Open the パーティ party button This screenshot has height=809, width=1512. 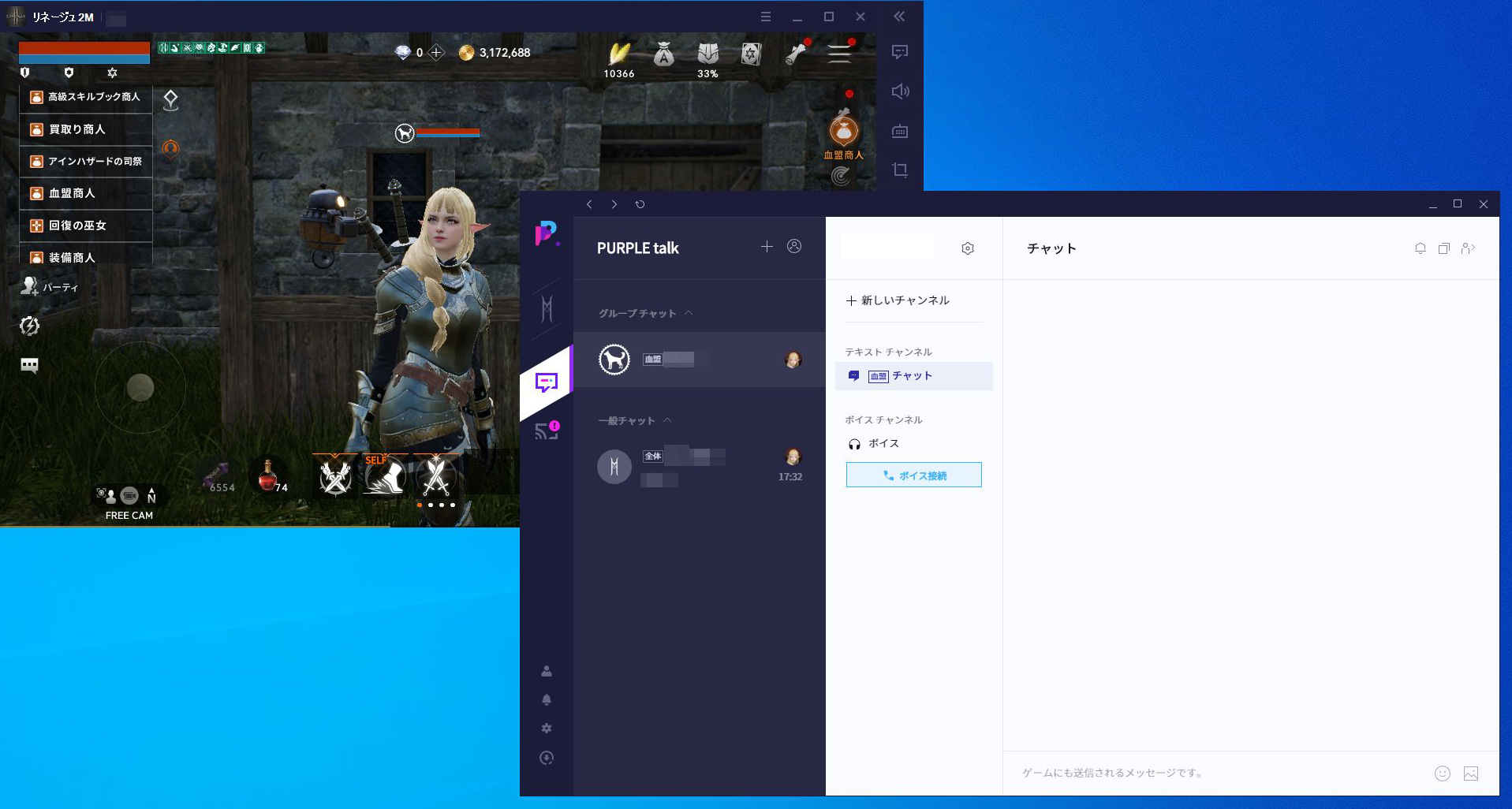tap(49, 287)
